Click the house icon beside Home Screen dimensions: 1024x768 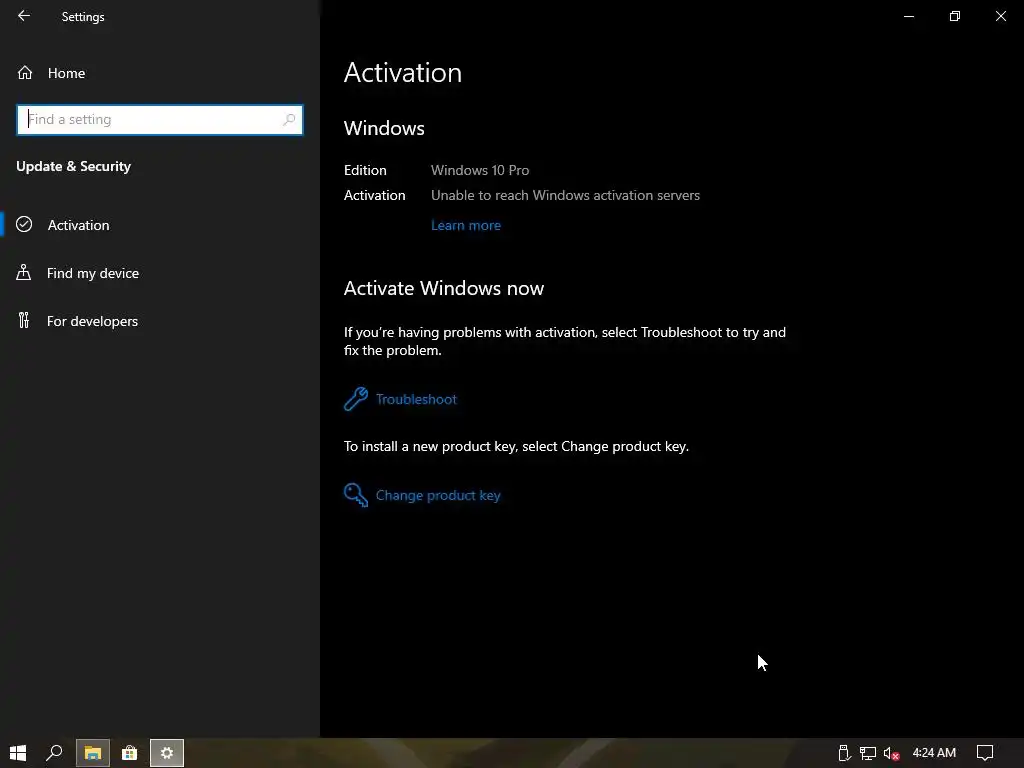[x=25, y=72]
